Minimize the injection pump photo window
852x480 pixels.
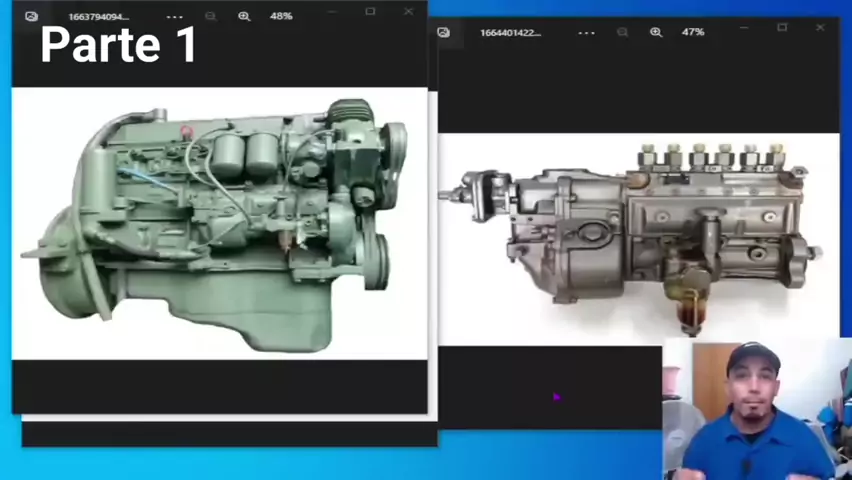(744, 27)
